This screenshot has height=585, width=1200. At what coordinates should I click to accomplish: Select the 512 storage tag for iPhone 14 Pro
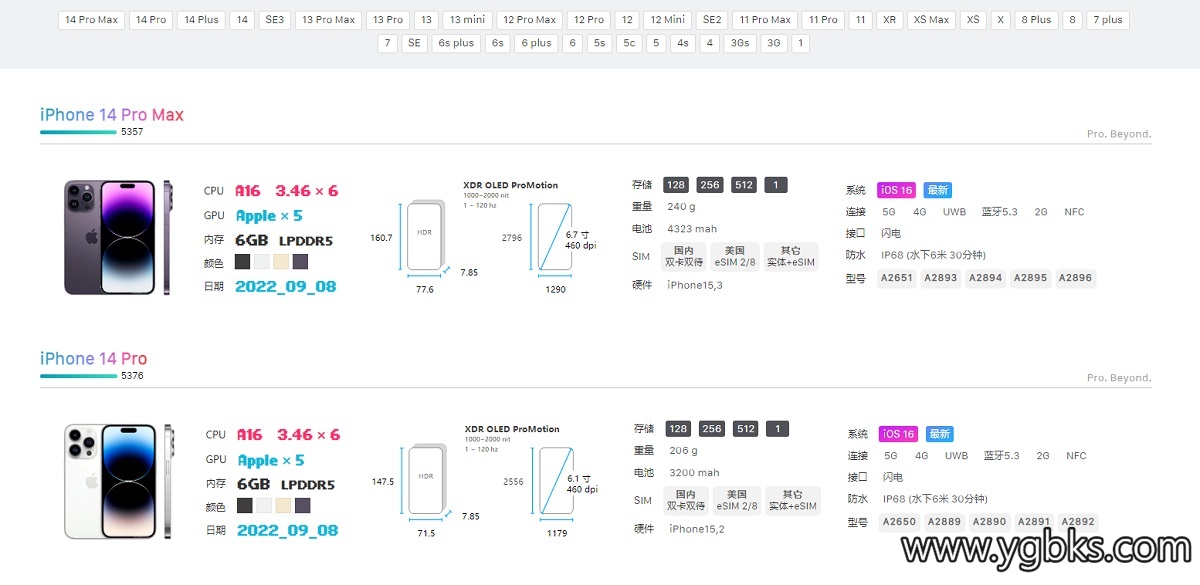746,429
